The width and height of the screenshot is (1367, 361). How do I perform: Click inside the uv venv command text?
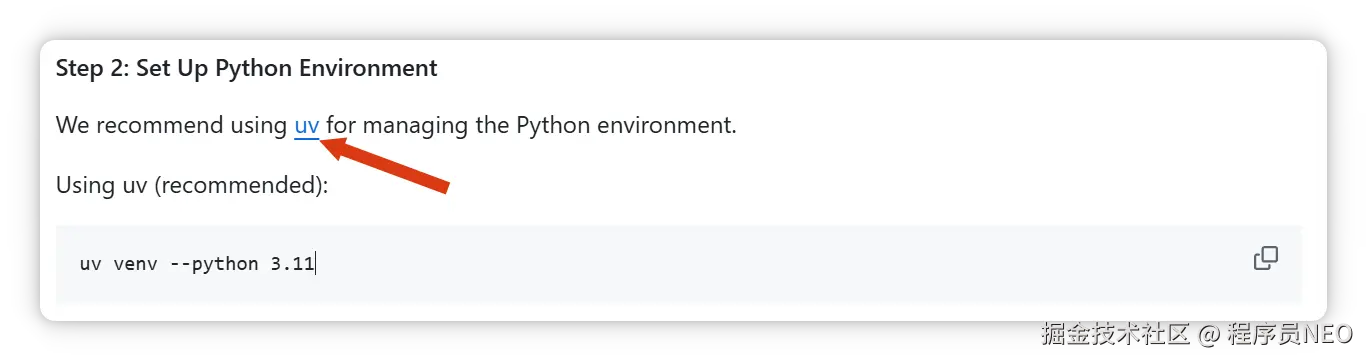197,265
